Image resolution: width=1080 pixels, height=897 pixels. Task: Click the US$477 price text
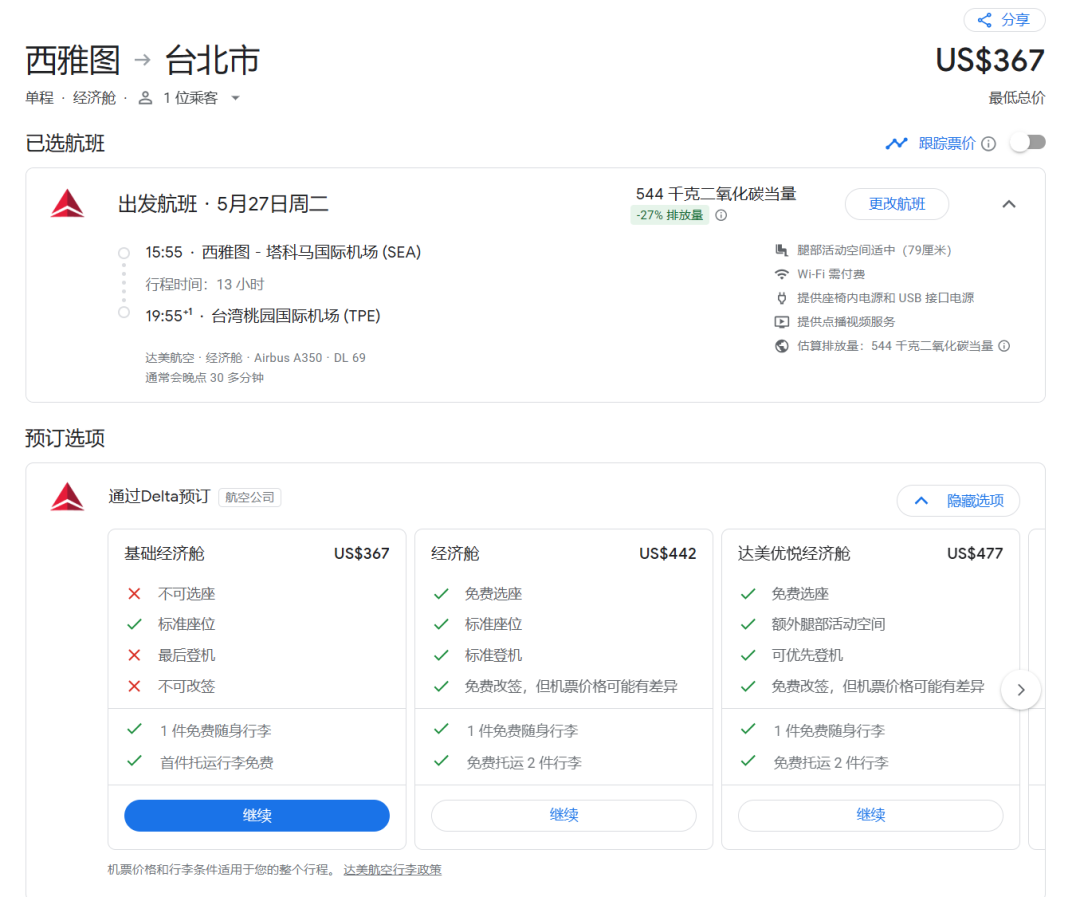point(975,553)
